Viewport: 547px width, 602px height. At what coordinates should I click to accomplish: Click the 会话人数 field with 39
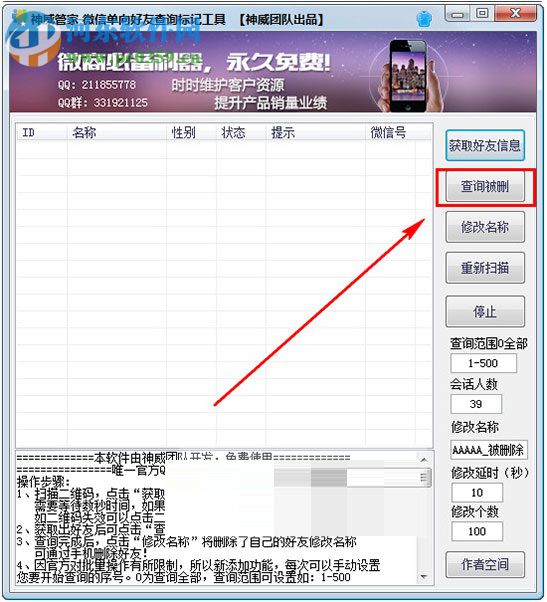tap(476, 404)
